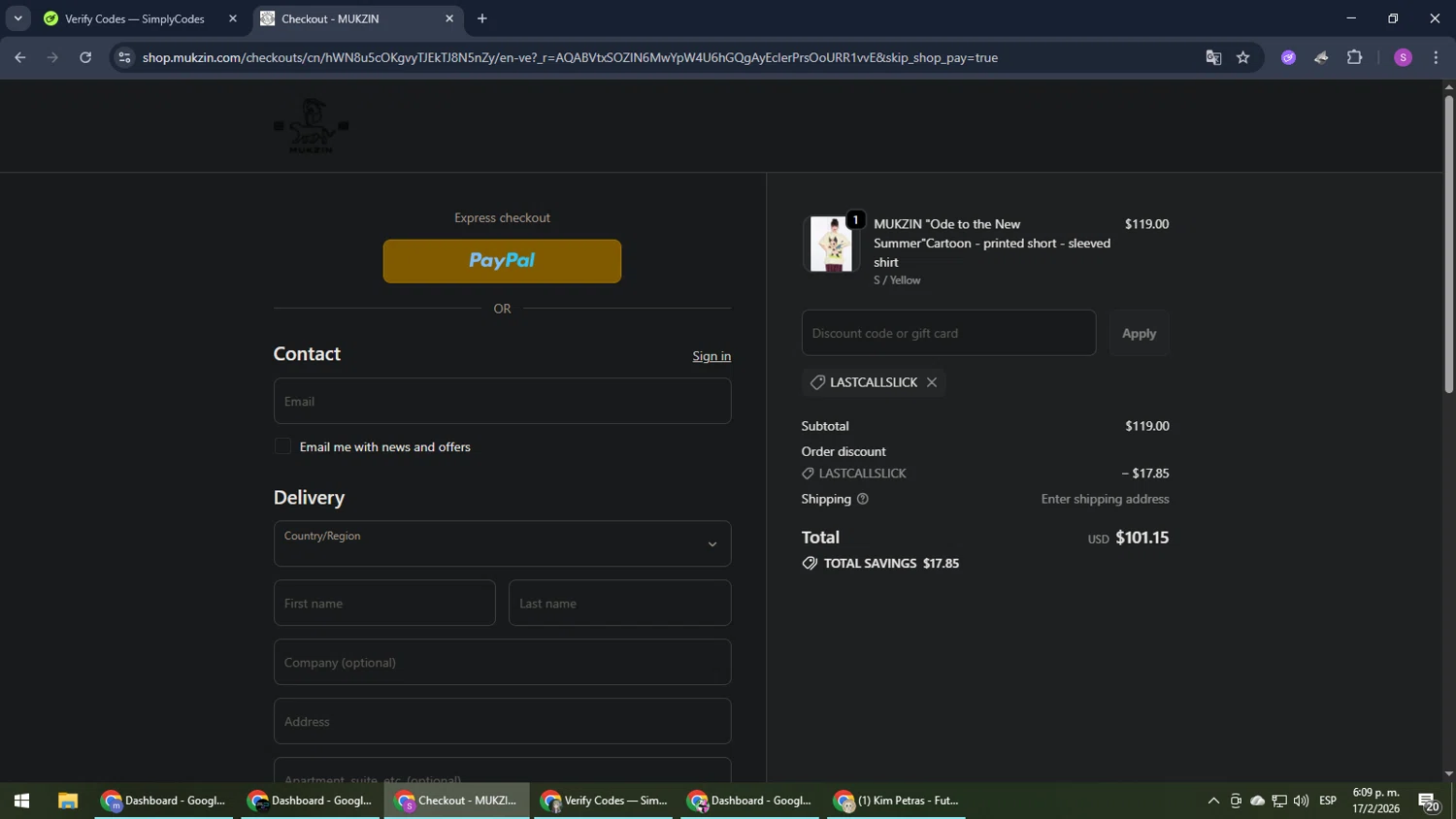Toggle Email me with news and offers
1456x819 pixels.
pos(282,446)
